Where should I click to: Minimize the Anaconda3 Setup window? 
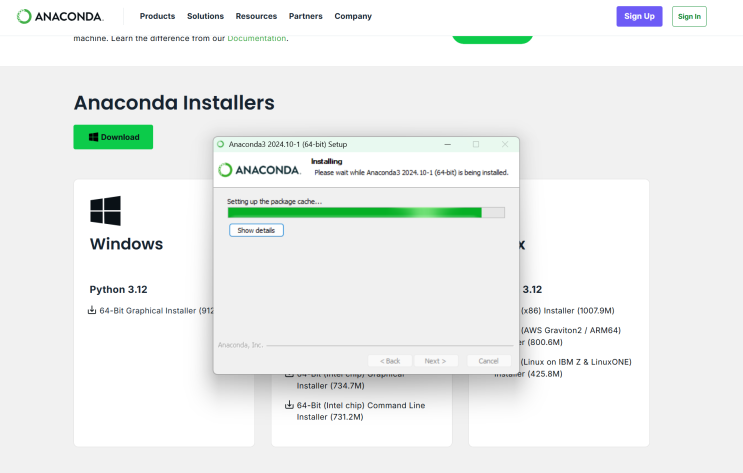coord(447,144)
